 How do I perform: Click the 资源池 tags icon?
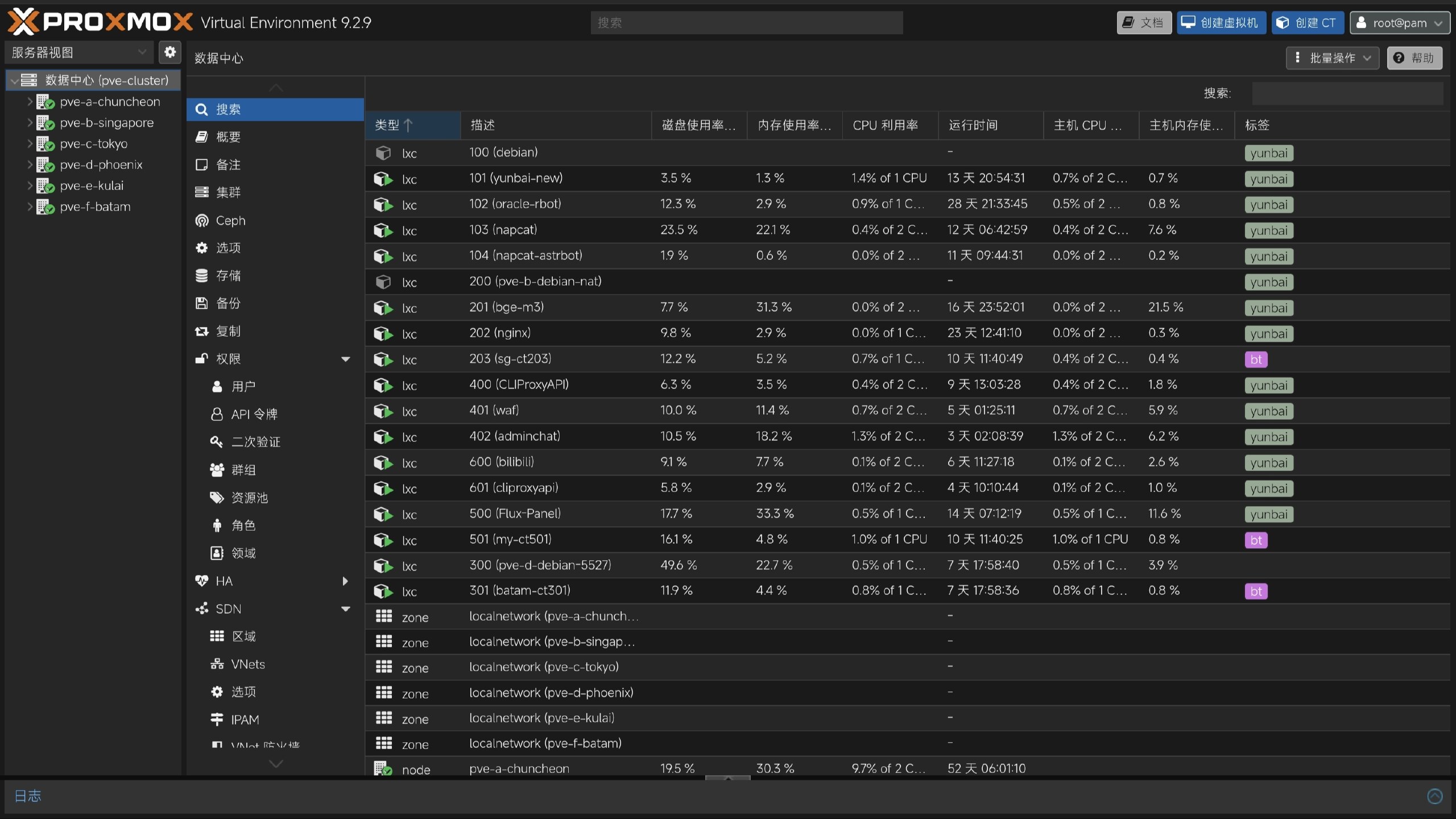coord(217,498)
